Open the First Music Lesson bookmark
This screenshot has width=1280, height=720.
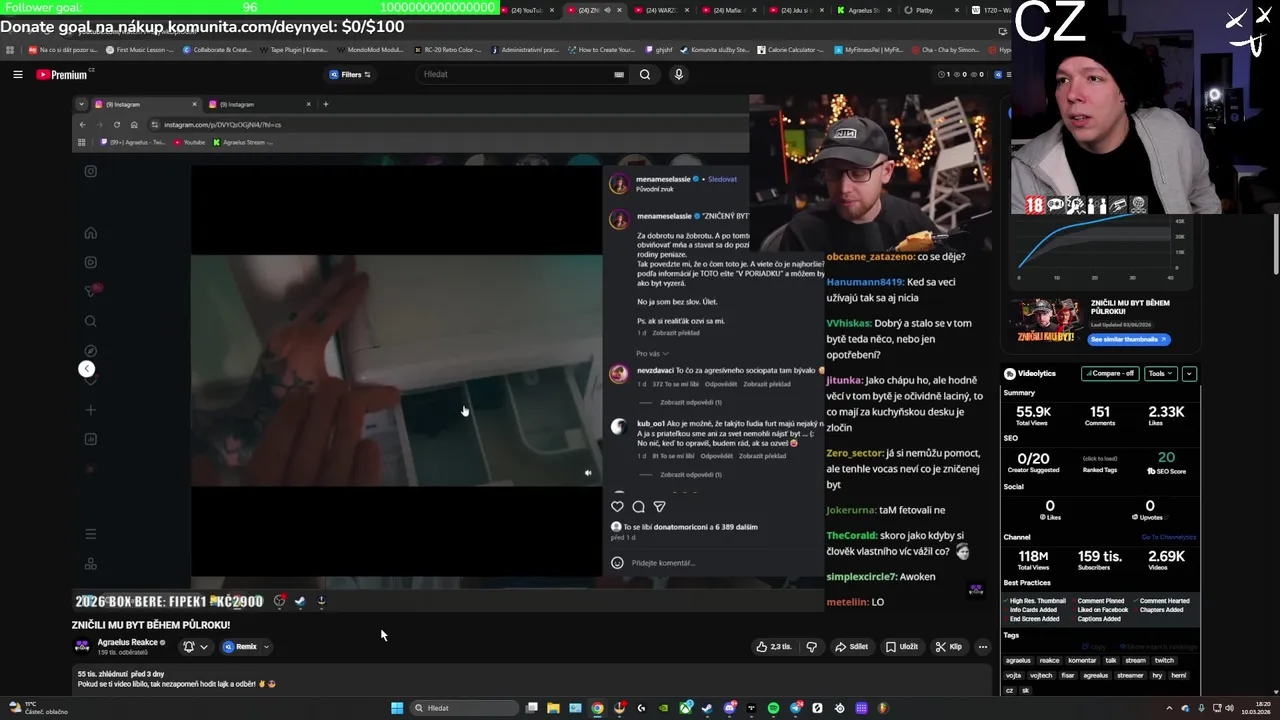tap(140, 49)
